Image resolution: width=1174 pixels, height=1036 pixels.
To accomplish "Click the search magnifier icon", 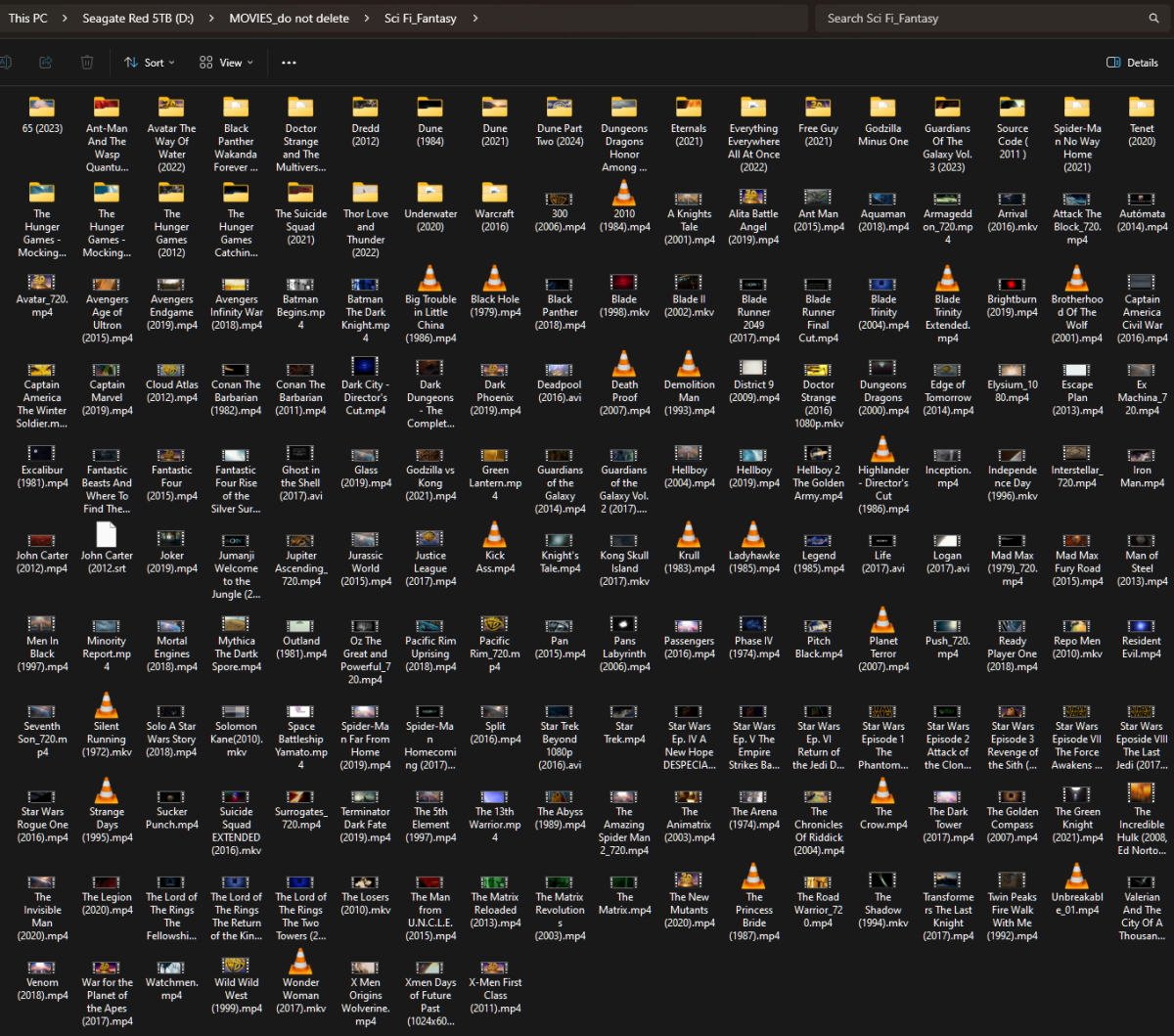I will tap(1154, 19).
